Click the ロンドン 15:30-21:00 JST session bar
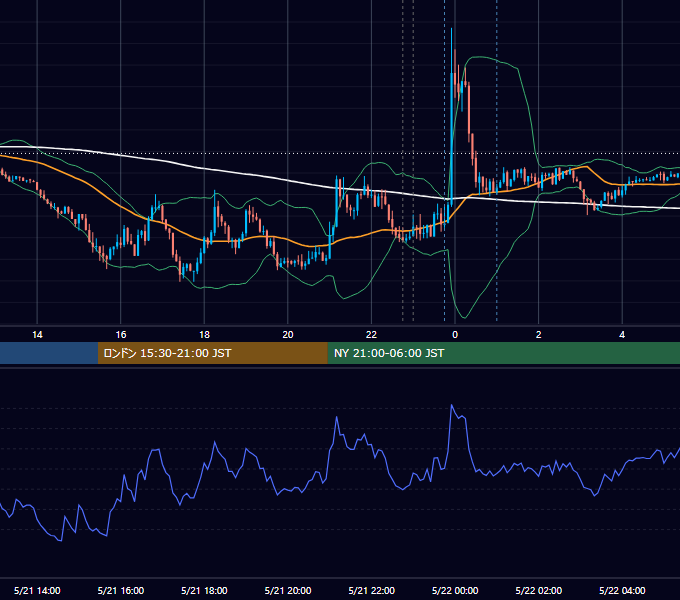This screenshot has height=600, width=680. tap(212, 353)
